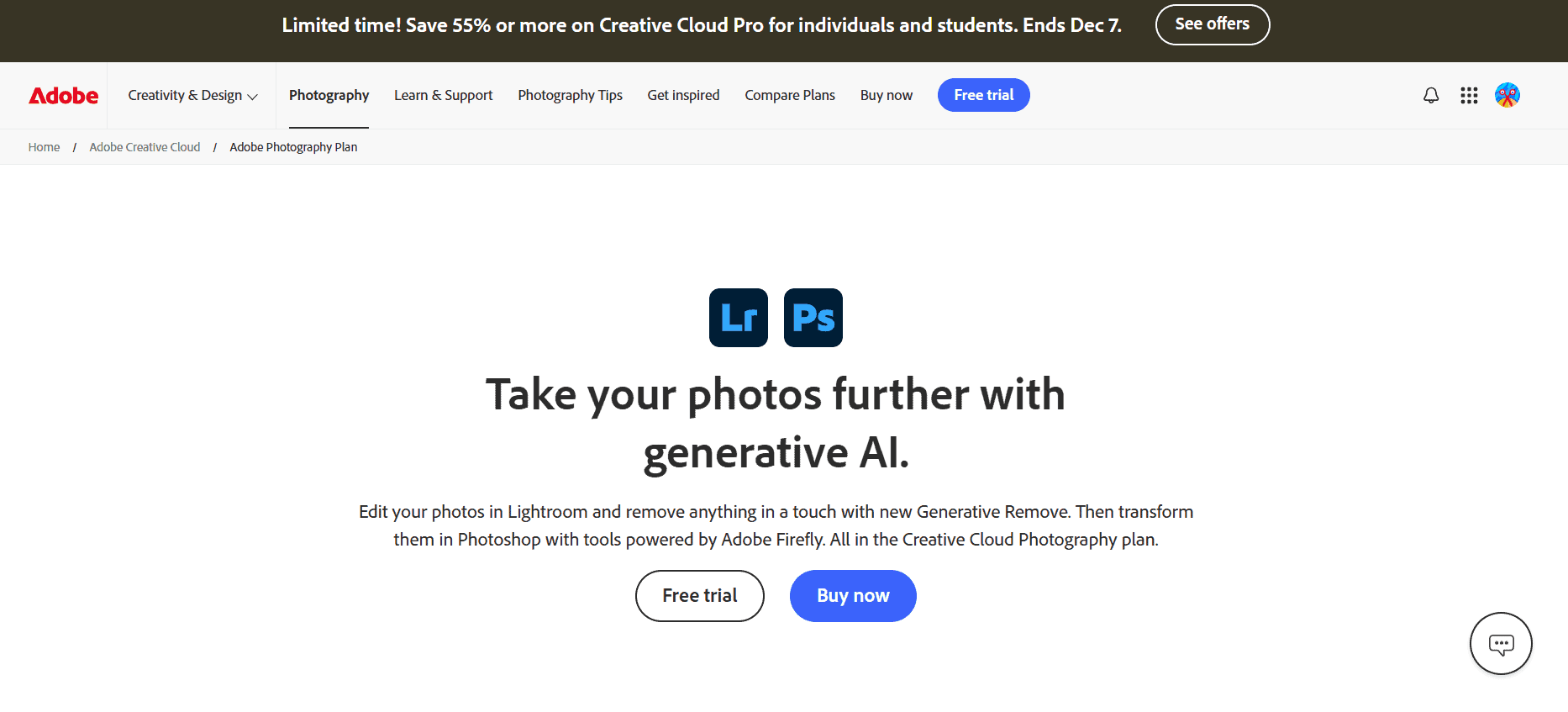This screenshot has width=1568, height=712.
Task: Click the Home breadcrumb link
Action: tap(44, 146)
